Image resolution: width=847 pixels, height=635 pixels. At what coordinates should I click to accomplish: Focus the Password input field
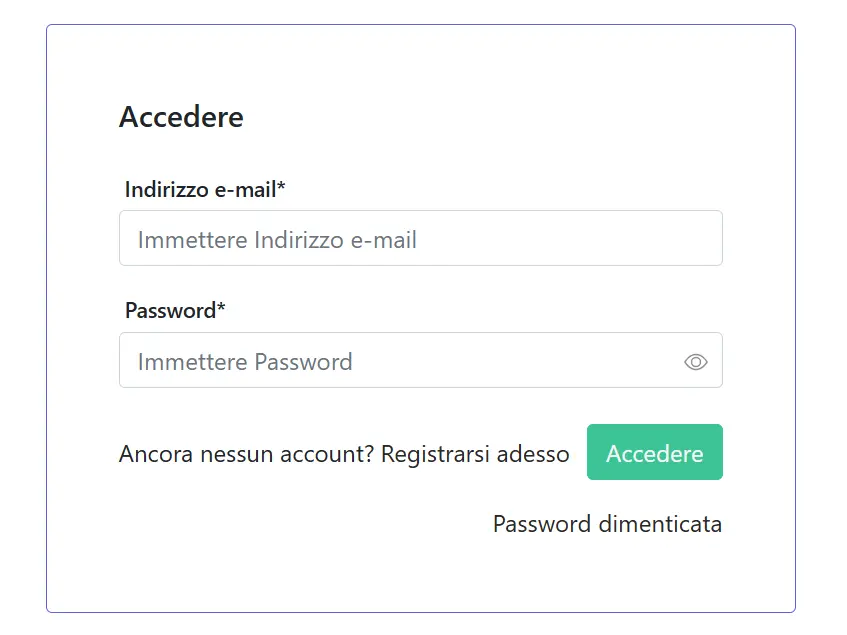(x=421, y=360)
